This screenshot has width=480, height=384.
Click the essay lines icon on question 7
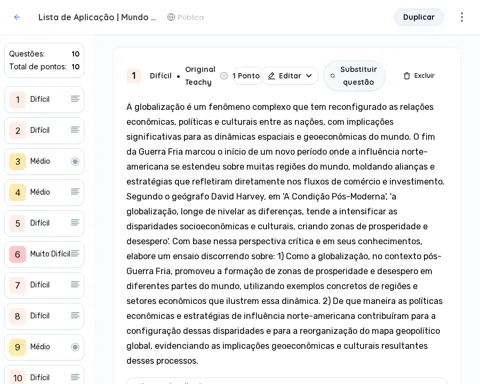coord(75,284)
